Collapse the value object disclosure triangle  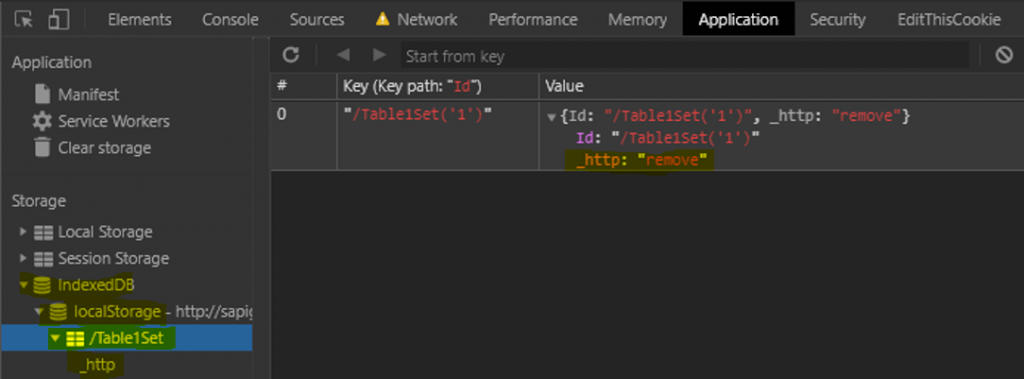(551, 118)
